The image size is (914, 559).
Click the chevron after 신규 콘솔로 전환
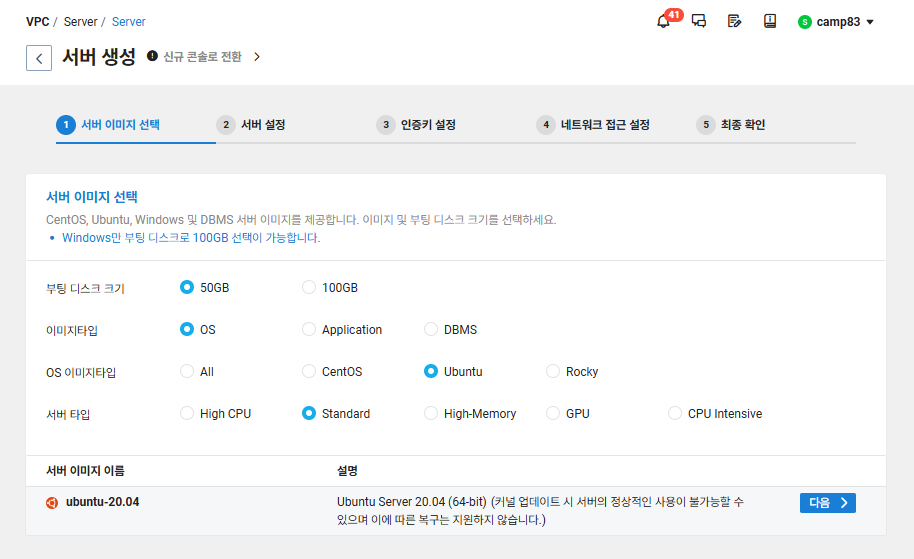257,57
